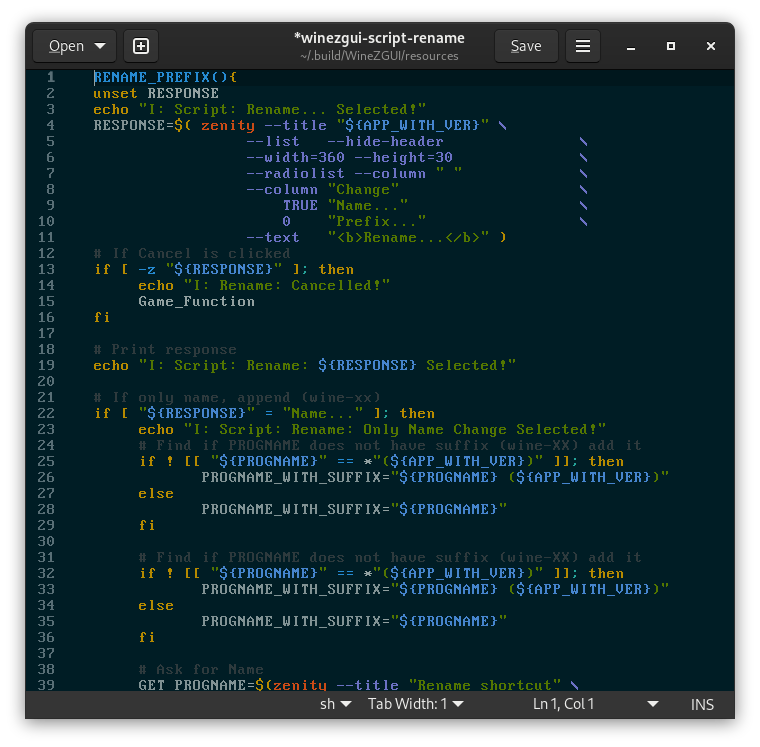Click the ~/.build/WineZGUI/resources path subtitle

[x=379, y=56]
